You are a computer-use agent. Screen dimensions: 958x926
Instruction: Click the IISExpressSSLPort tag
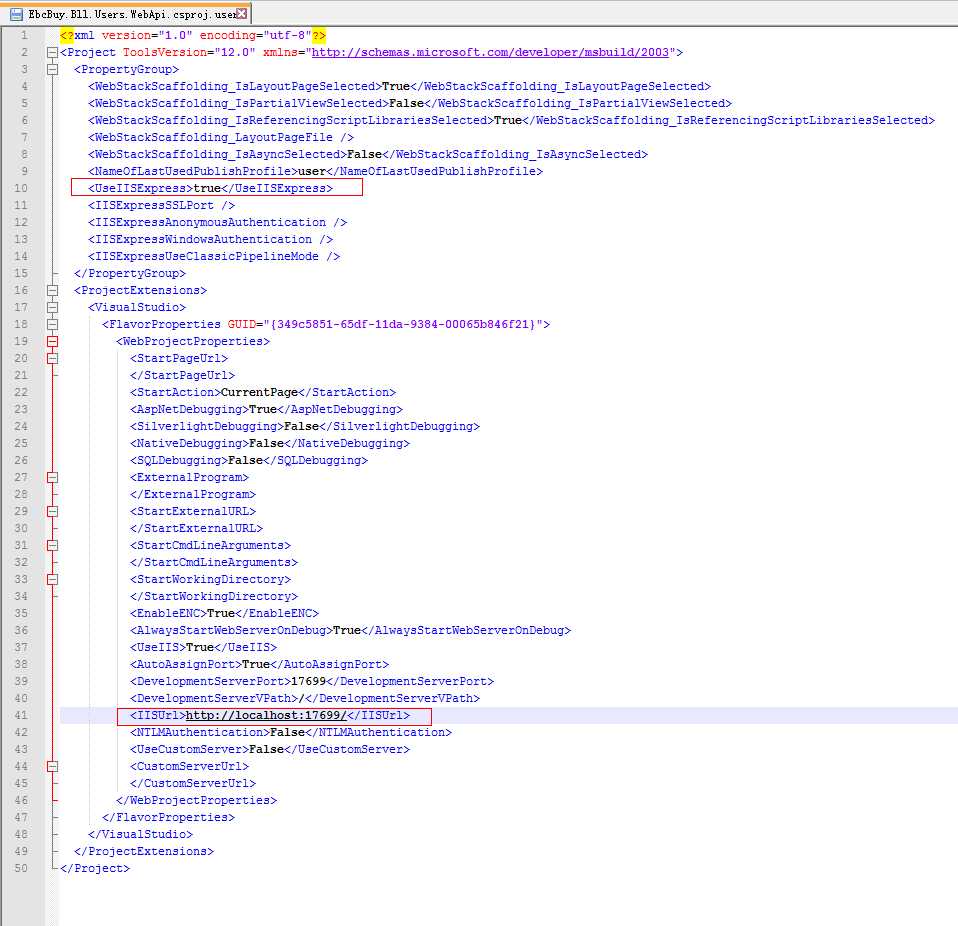coord(161,205)
